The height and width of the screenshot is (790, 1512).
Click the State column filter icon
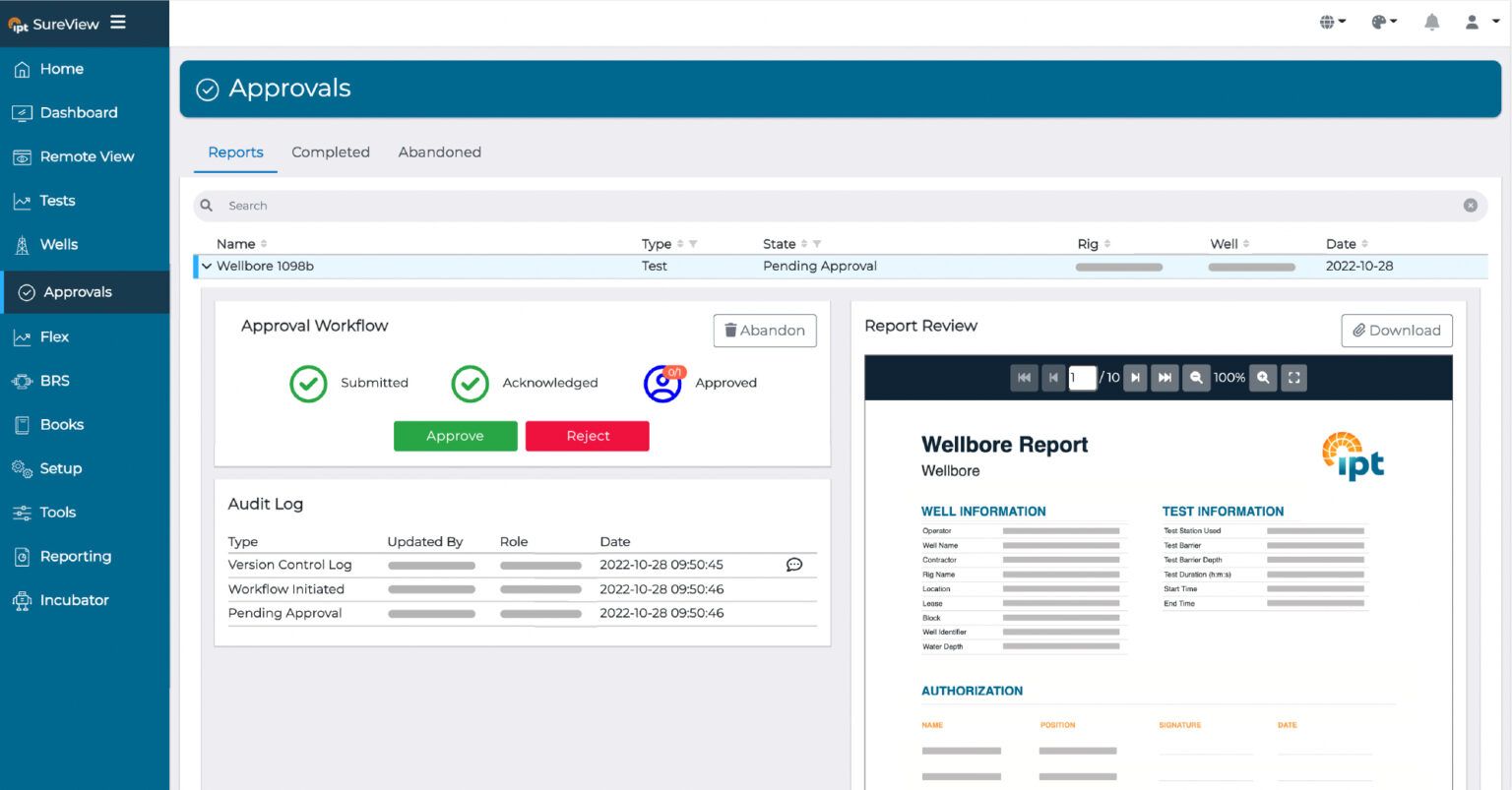[x=817, y=244]
